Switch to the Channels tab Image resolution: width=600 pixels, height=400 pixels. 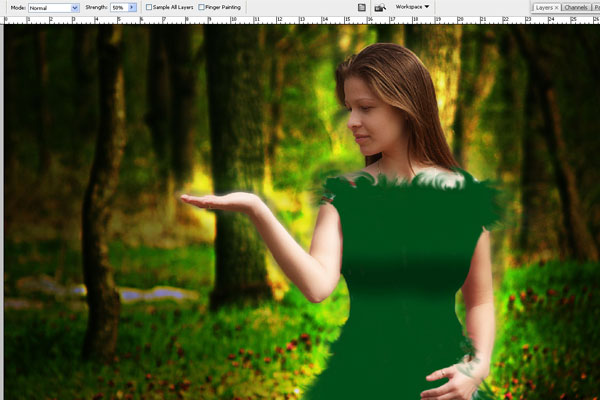pyautogui.click(x=576, y=7)
